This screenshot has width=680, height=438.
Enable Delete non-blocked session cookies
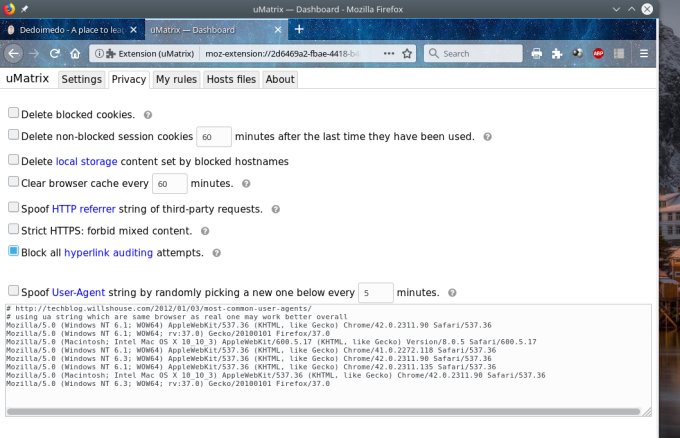(x=13, y=134)
